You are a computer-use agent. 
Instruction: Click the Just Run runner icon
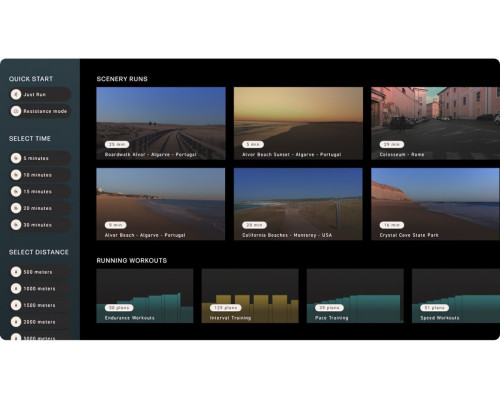coord(16,95)
